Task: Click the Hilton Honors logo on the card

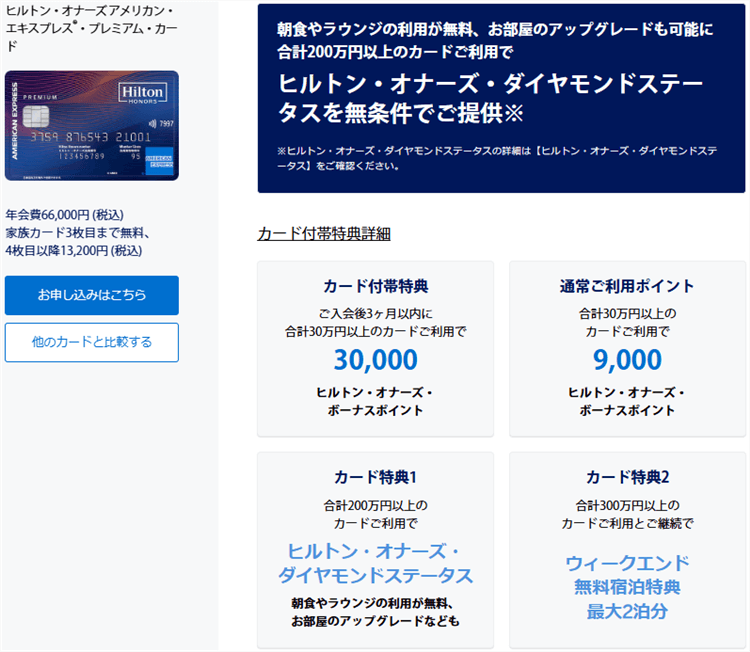Action: click(x=144, y=93)
